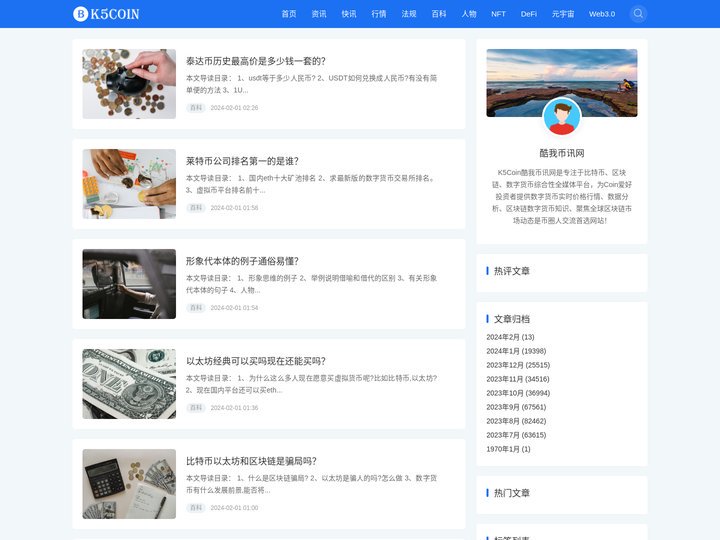Select the 元宇宙 menu item
The height and width of the screenshot is (540, 720).
coord(563,14)
